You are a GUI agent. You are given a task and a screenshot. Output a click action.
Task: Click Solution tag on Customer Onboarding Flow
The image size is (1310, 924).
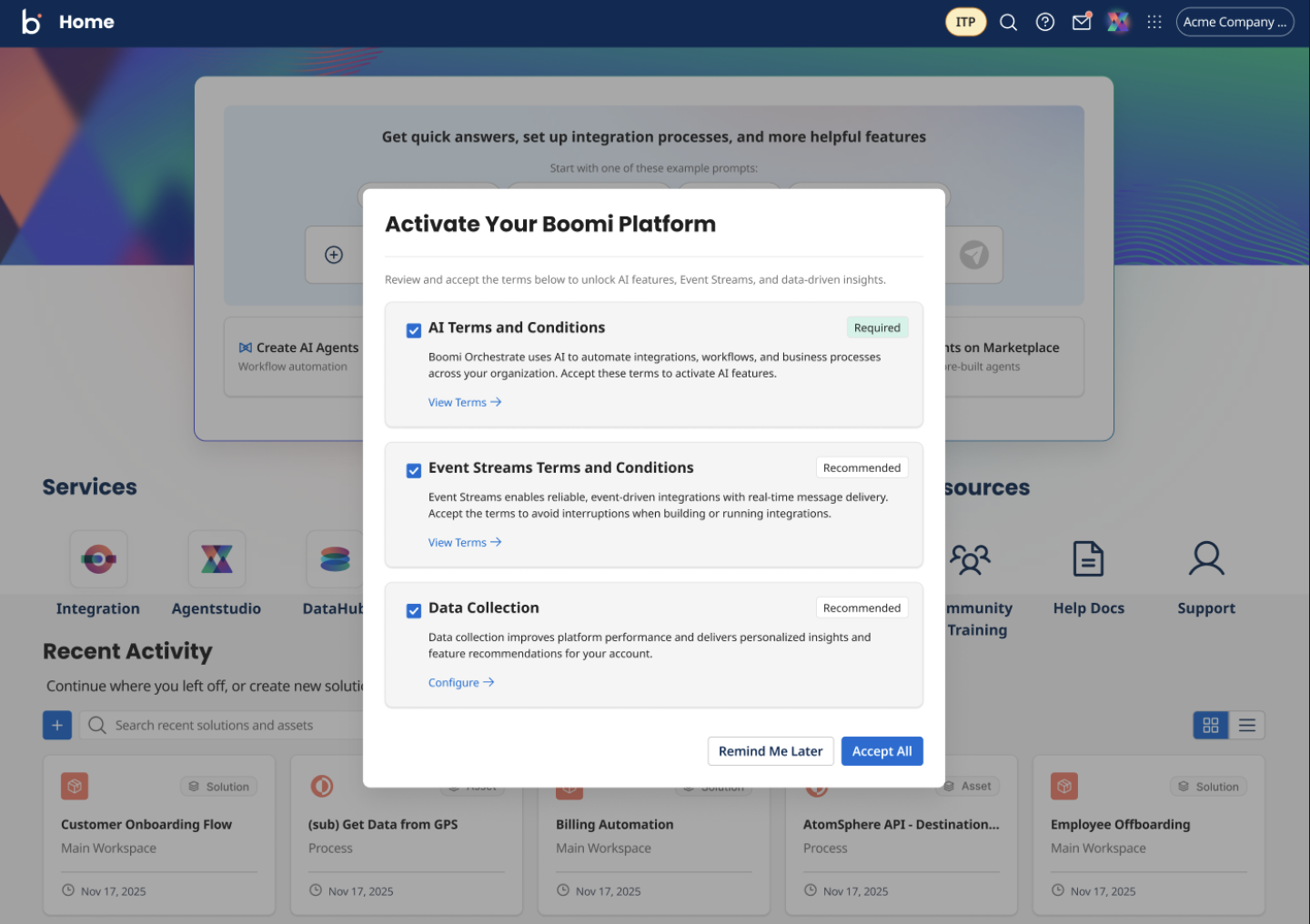pyautogui.click(x=218, y=787)
